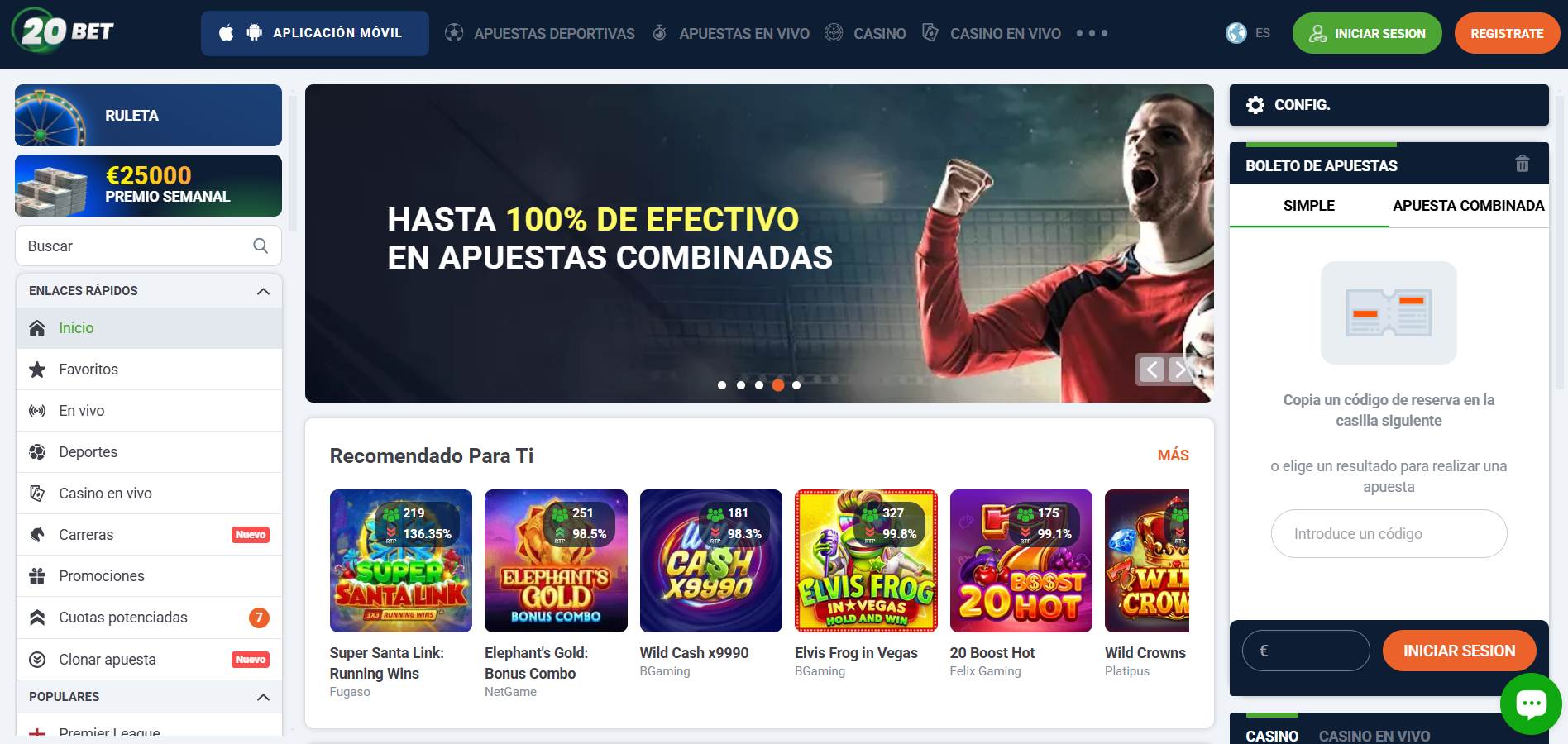This screenshot has height=744, width=1568.
Task: Select the second carousel dot
Action: point(741,385)
